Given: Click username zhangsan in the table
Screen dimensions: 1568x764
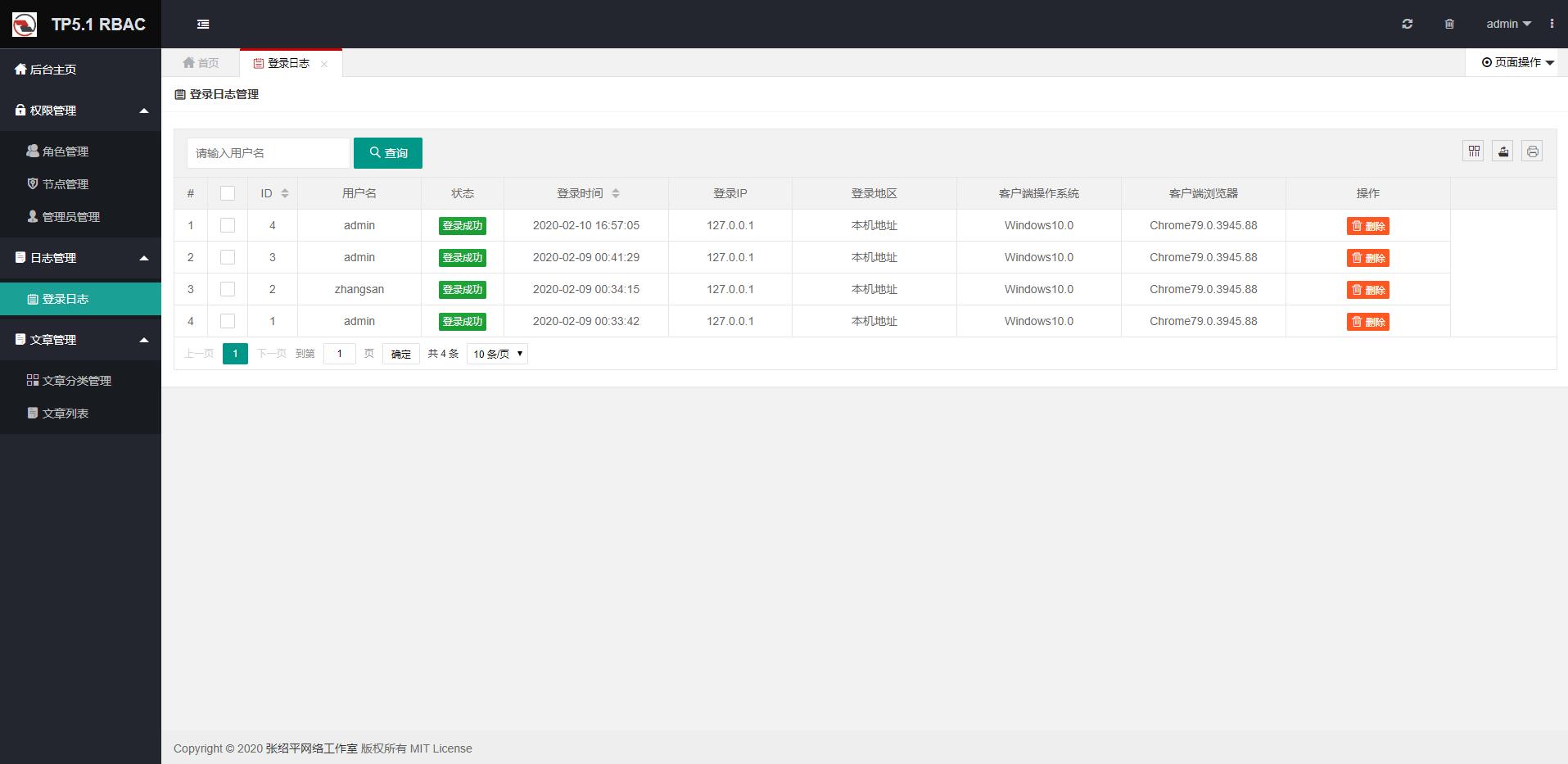Looking at the screenshot, I should pos(359,289).
